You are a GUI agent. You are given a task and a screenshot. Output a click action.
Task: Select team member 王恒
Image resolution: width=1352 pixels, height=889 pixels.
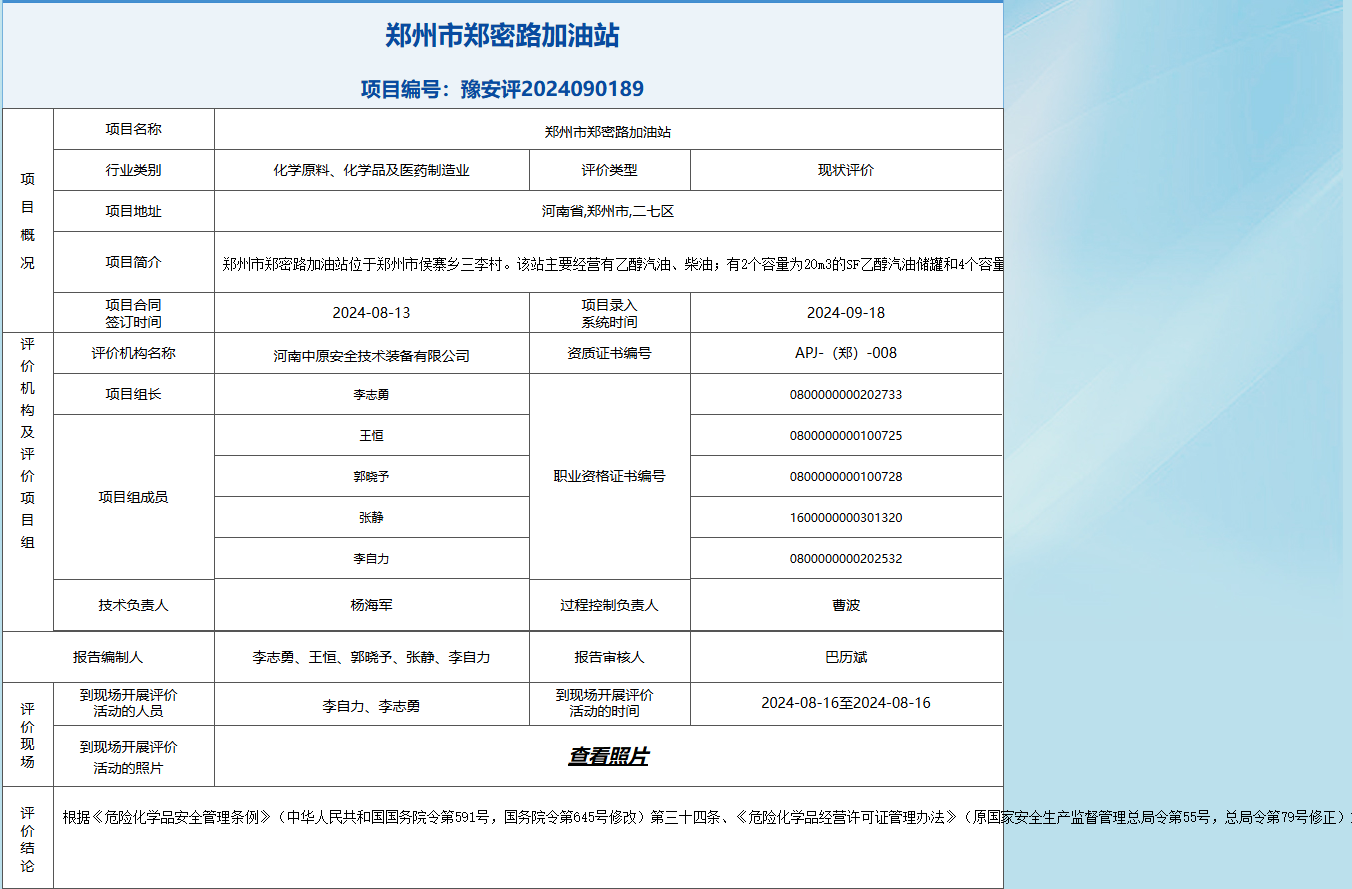tap(371, 436)
